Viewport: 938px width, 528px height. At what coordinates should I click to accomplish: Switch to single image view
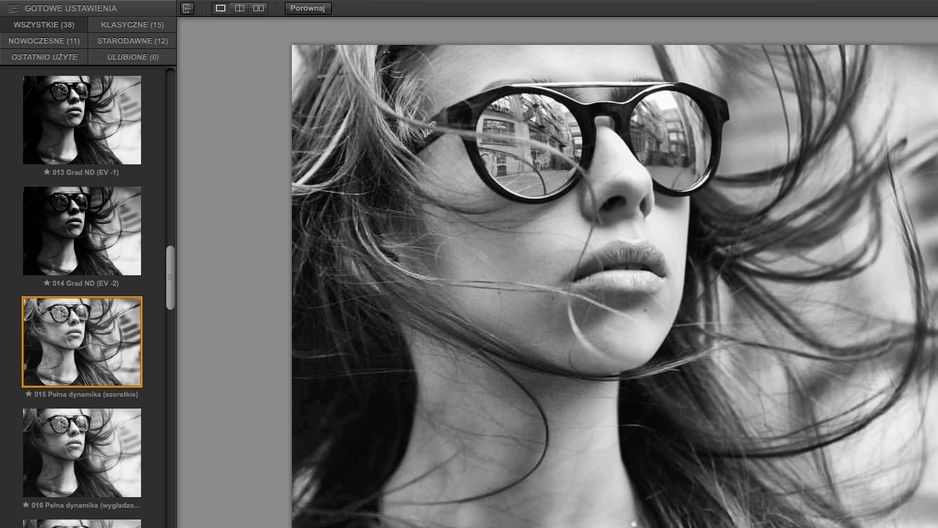click(x=220, y=8)
